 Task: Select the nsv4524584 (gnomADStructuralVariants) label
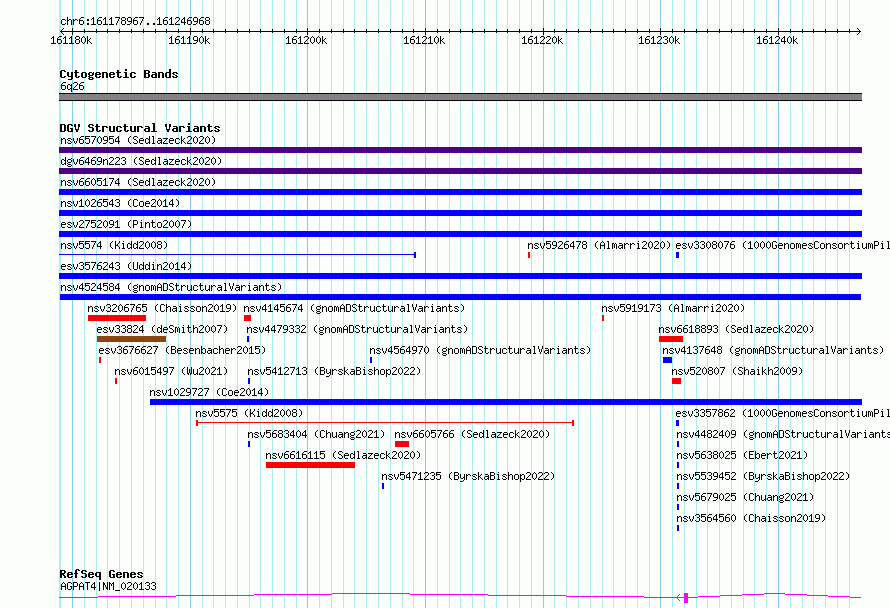[171, 287]
